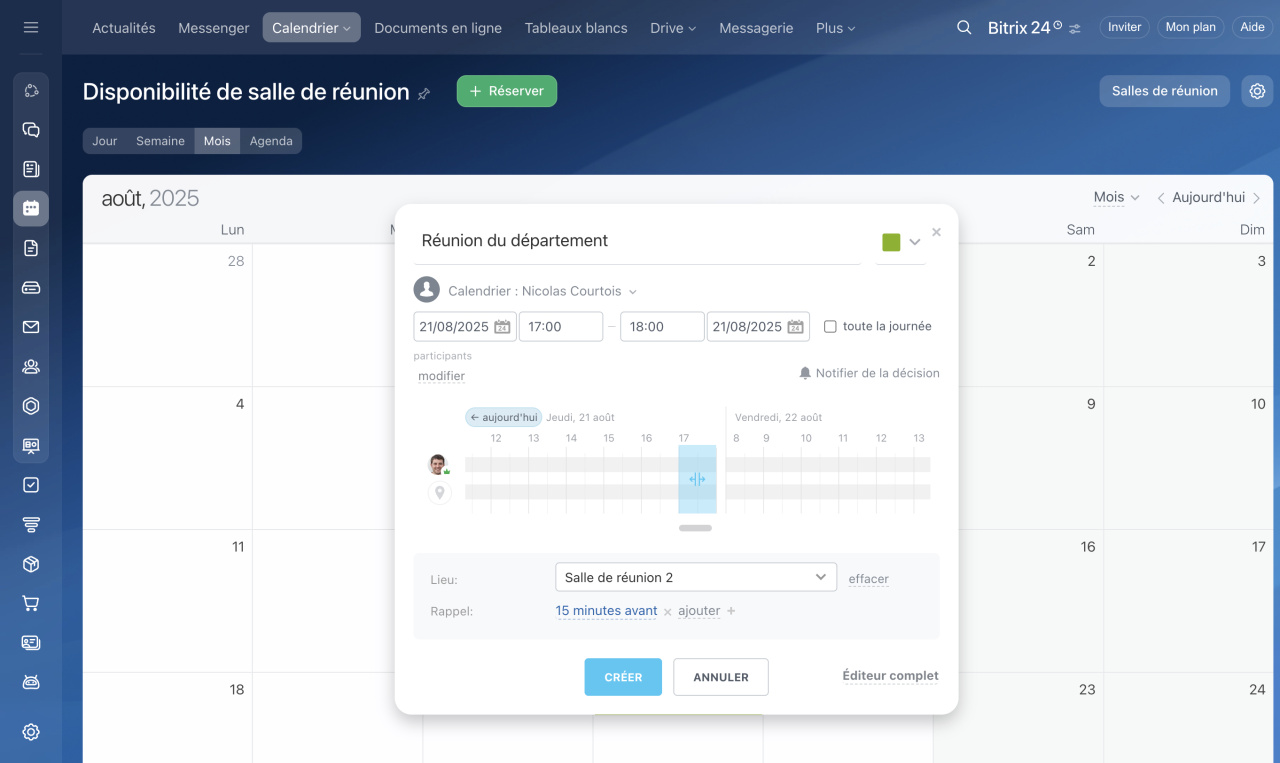Viewport: 1280px width, 763px height.
Task: Expand the Calendrier tab dropdown
Action: (347, 29)
